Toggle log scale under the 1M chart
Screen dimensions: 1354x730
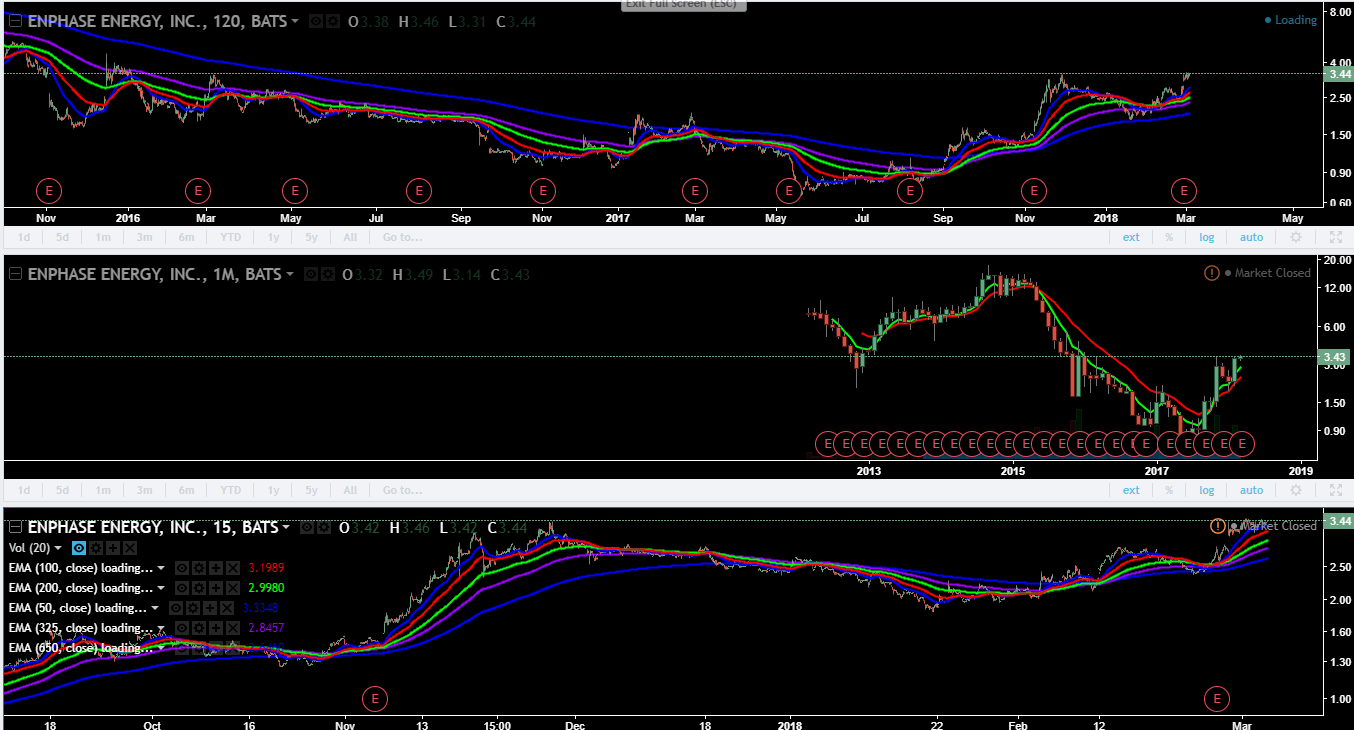(x=1207, y=490)
